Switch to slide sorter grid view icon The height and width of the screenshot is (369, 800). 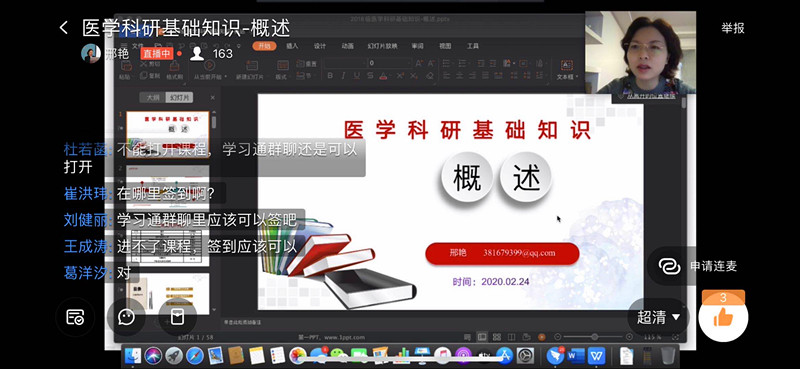tap(496, 337)
